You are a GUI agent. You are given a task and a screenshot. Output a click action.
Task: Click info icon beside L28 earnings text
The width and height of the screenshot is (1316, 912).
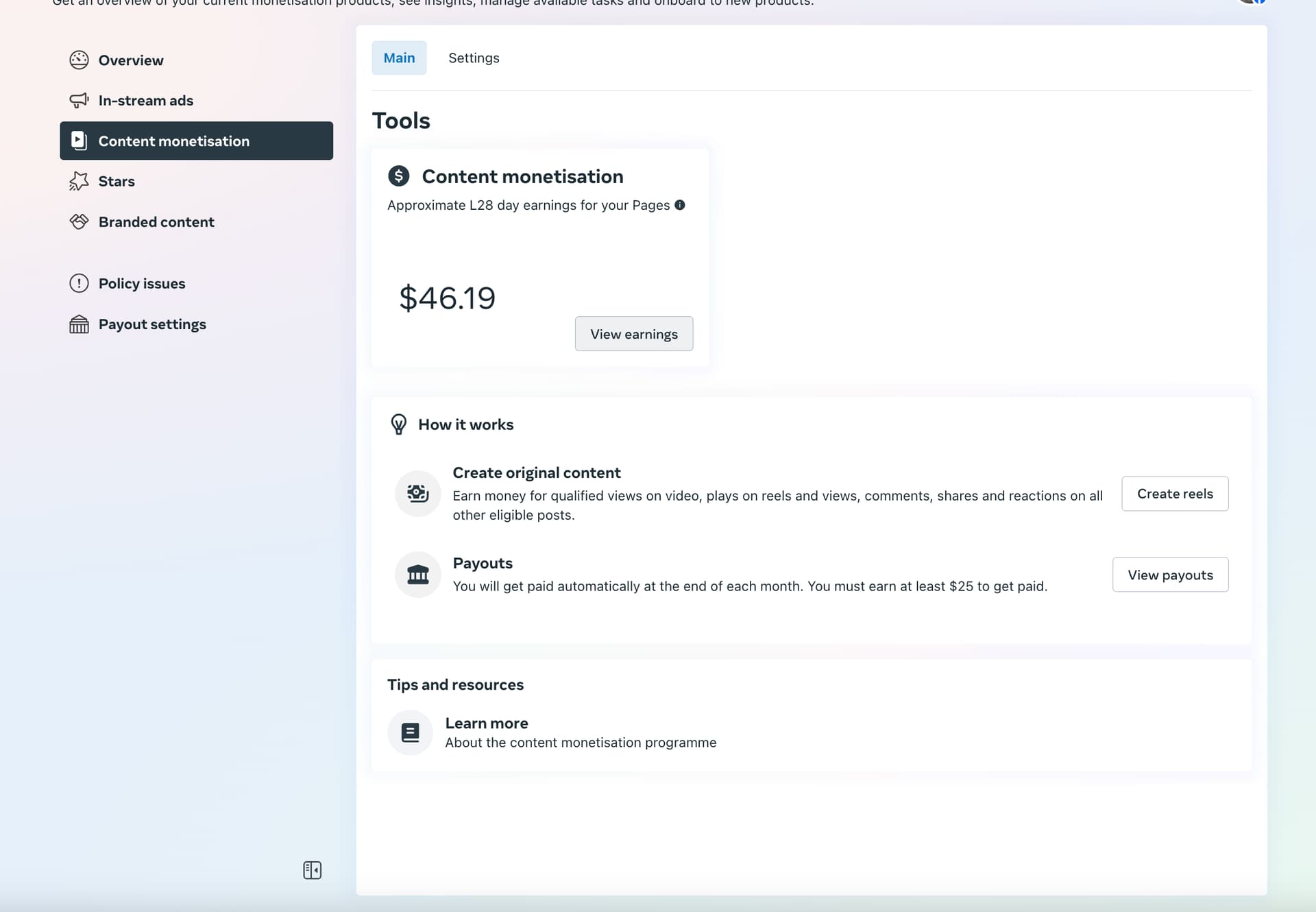click(680, 205)
